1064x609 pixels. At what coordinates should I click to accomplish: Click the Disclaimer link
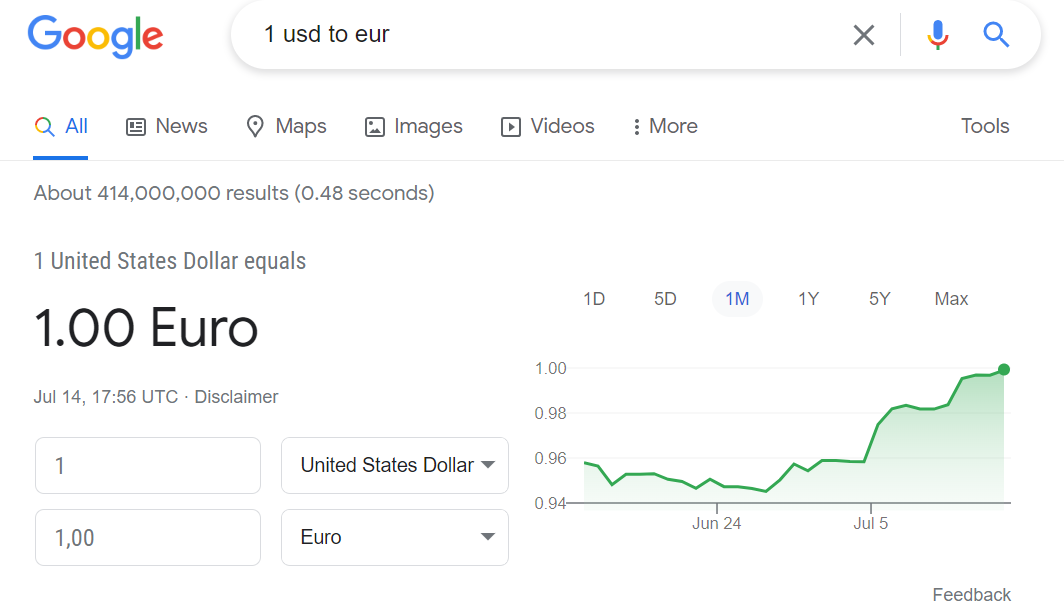click(236, 397)
